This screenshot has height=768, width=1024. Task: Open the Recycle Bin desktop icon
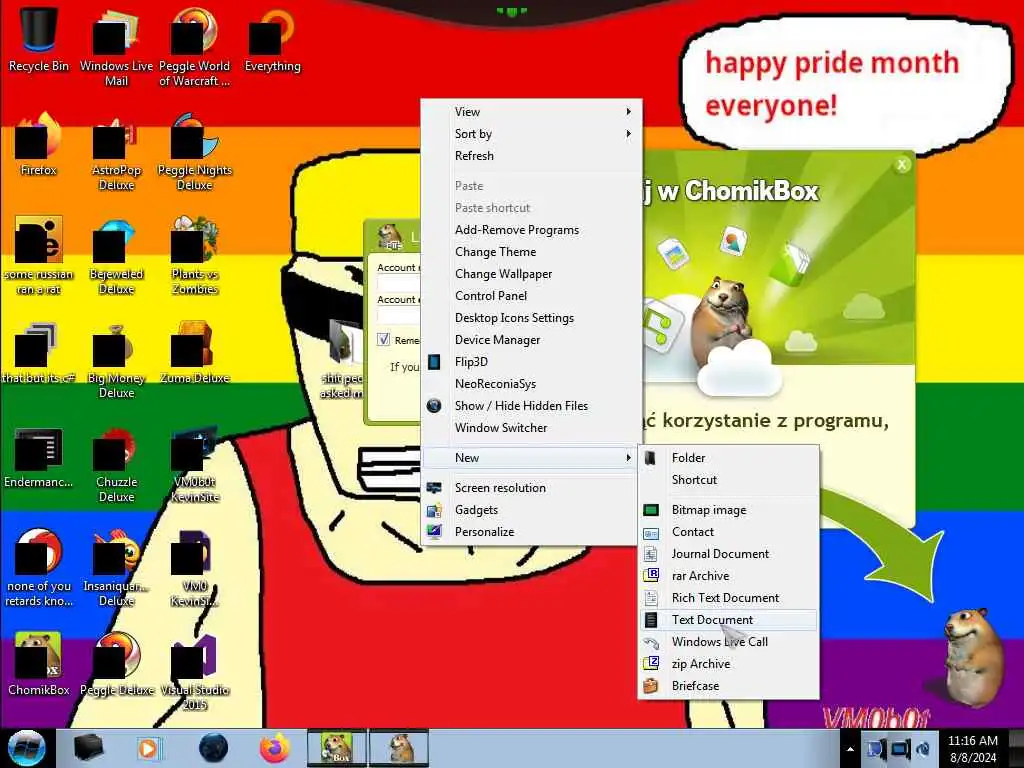point(39,39)
